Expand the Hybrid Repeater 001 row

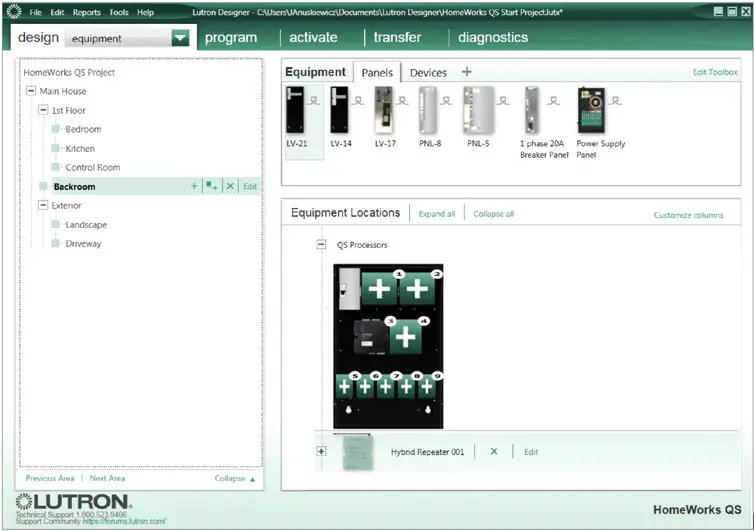coord(321,451)
